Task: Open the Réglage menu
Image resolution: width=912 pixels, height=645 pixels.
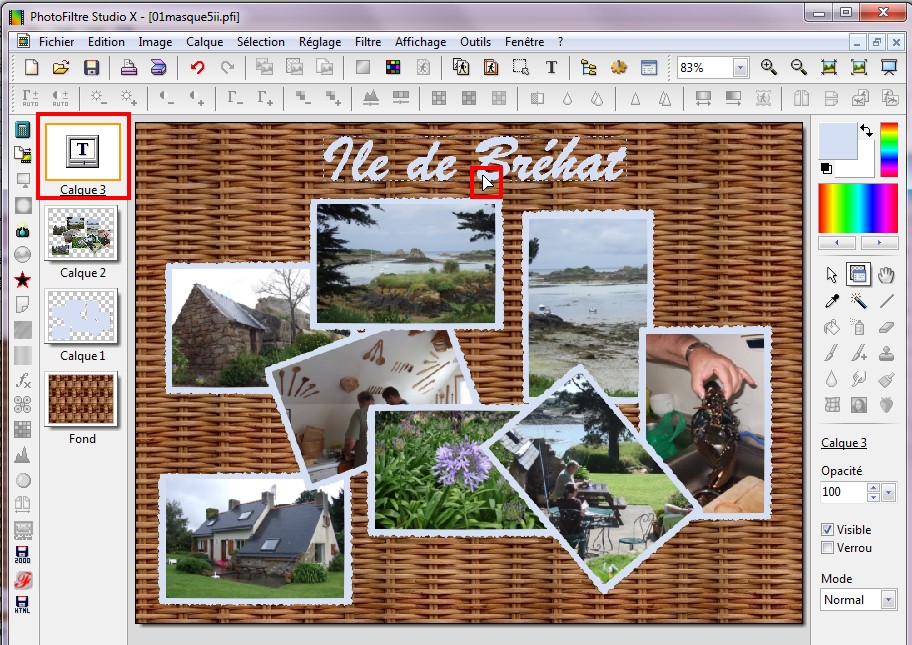Action: click(320, 42)
